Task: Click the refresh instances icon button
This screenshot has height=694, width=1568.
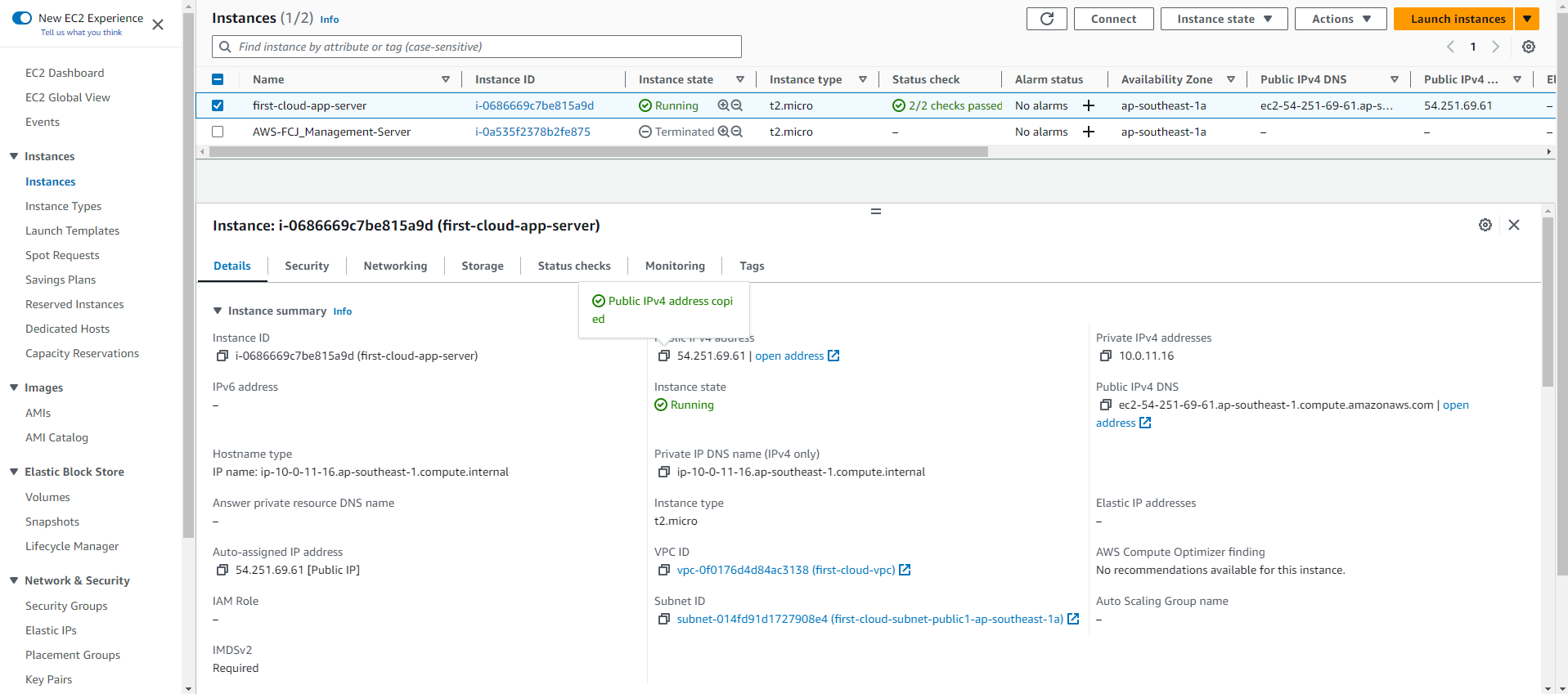Action: tap(1046, 19)
